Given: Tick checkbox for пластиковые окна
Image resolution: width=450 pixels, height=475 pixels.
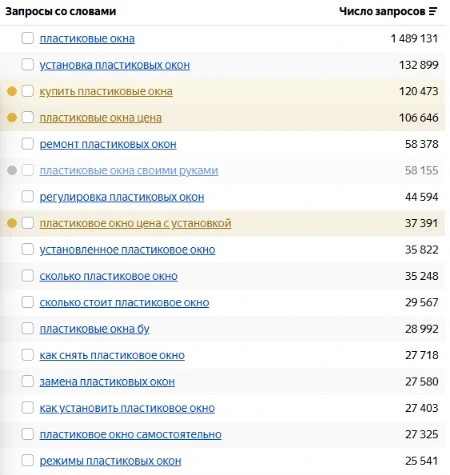Looking at the screenshot, I should 28,38.
